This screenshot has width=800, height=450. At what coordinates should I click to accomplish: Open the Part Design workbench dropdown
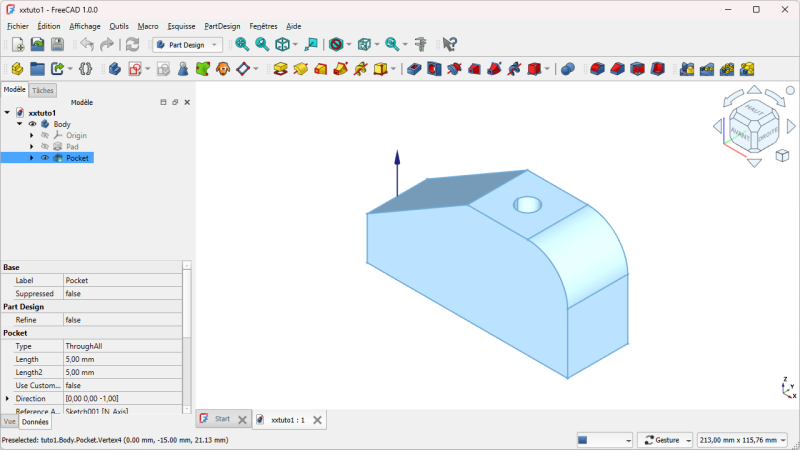point(187,44)
